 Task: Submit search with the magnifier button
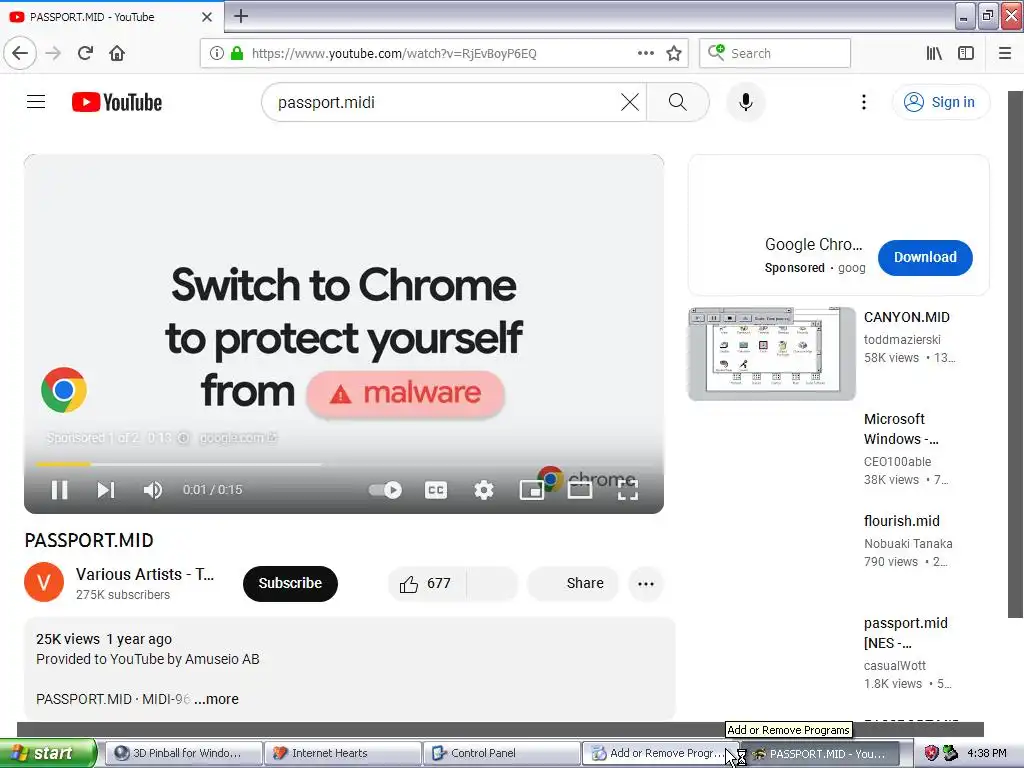[x=677, y=102]
